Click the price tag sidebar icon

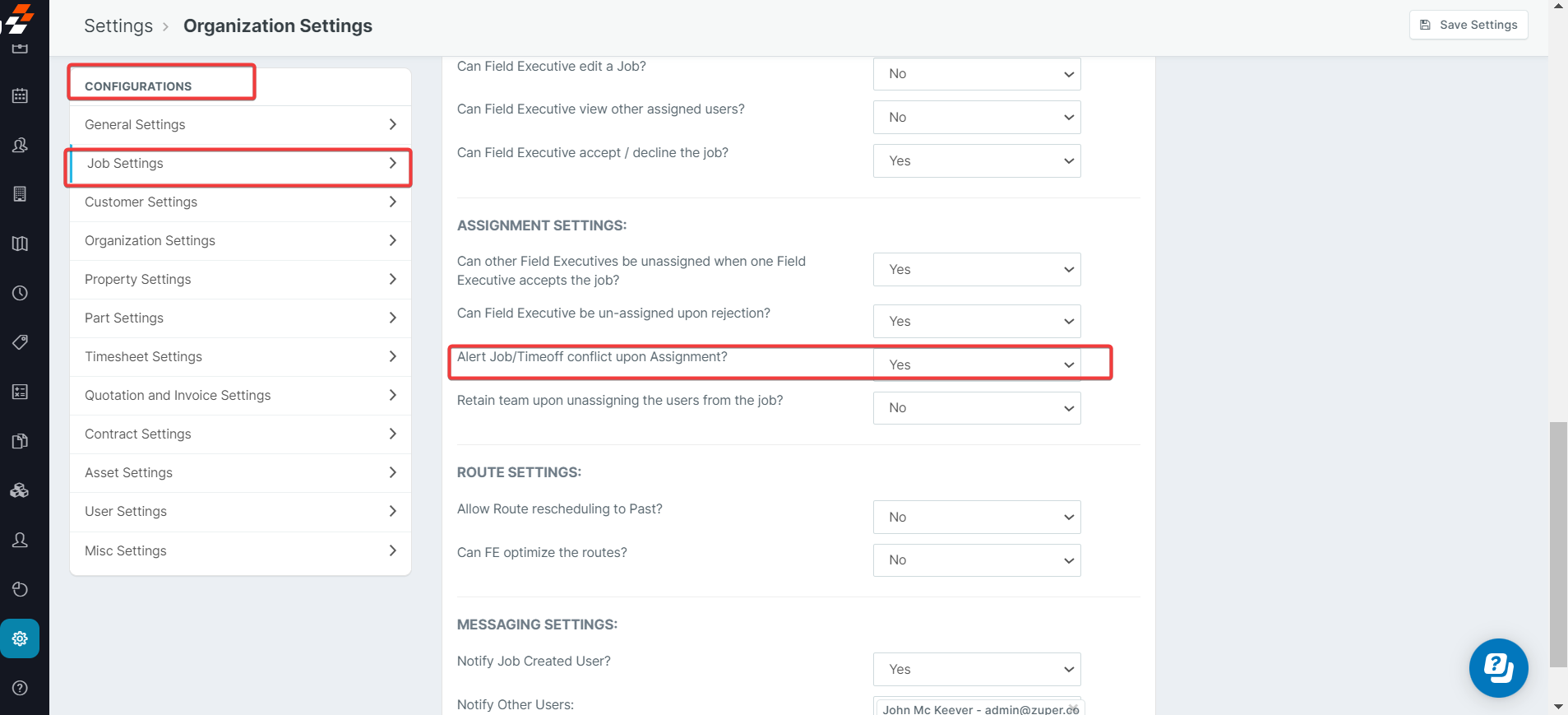coord(20,342)
